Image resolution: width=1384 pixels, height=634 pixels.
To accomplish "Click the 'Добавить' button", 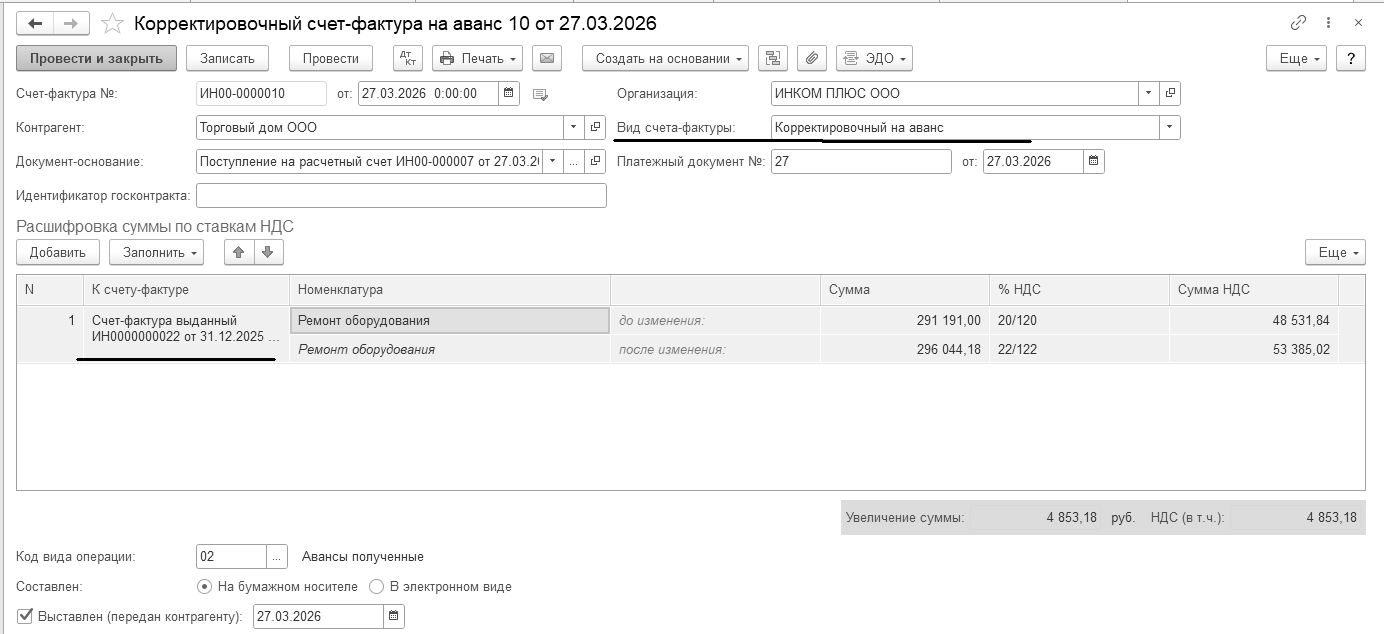I will tap(58, 252).
